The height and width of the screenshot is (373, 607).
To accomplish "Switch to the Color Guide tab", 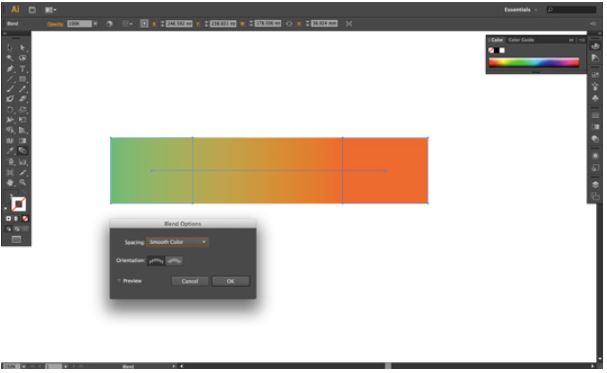I will coord(521,40).
